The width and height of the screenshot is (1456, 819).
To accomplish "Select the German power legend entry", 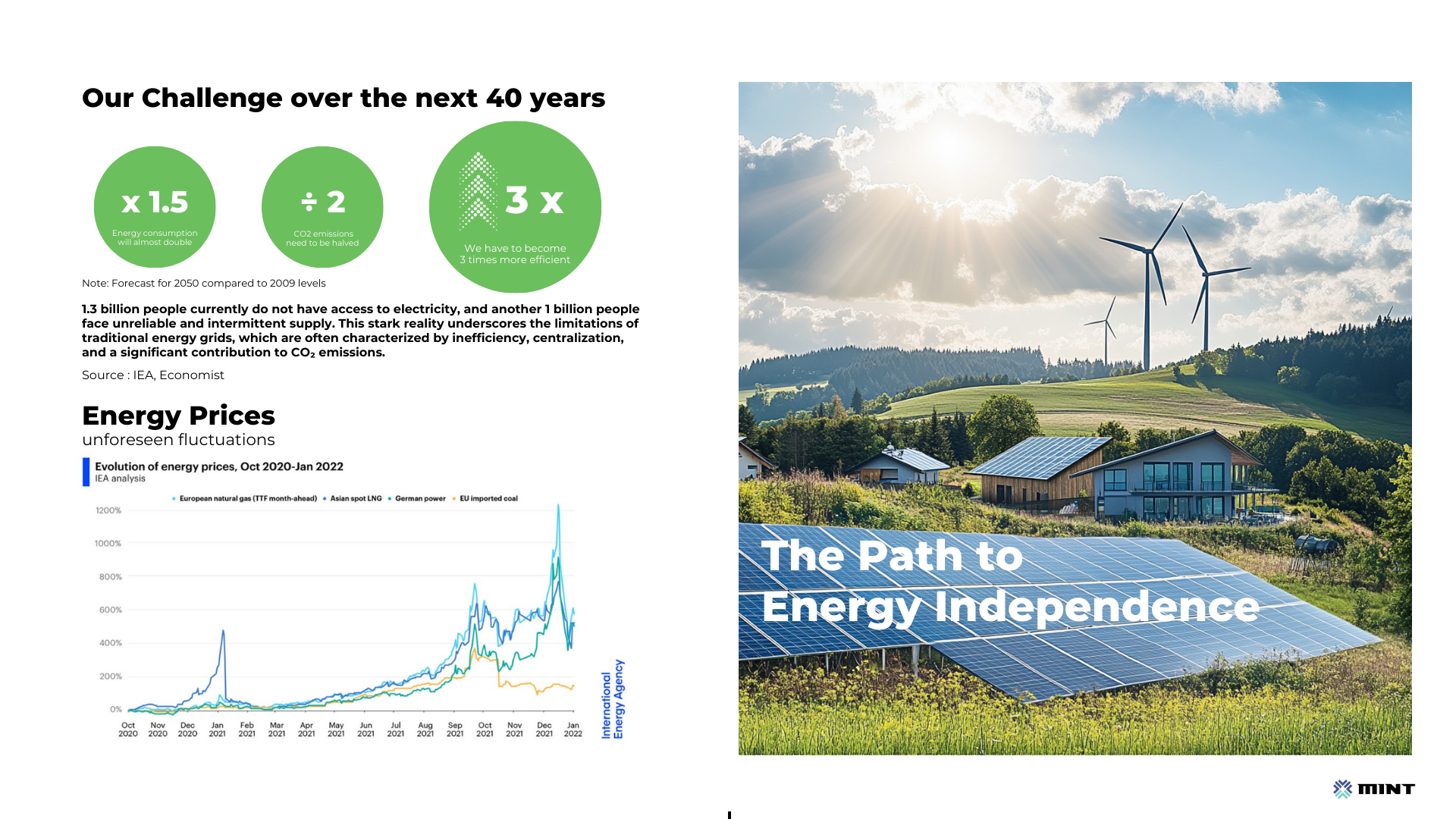I will tap(419, 499).
